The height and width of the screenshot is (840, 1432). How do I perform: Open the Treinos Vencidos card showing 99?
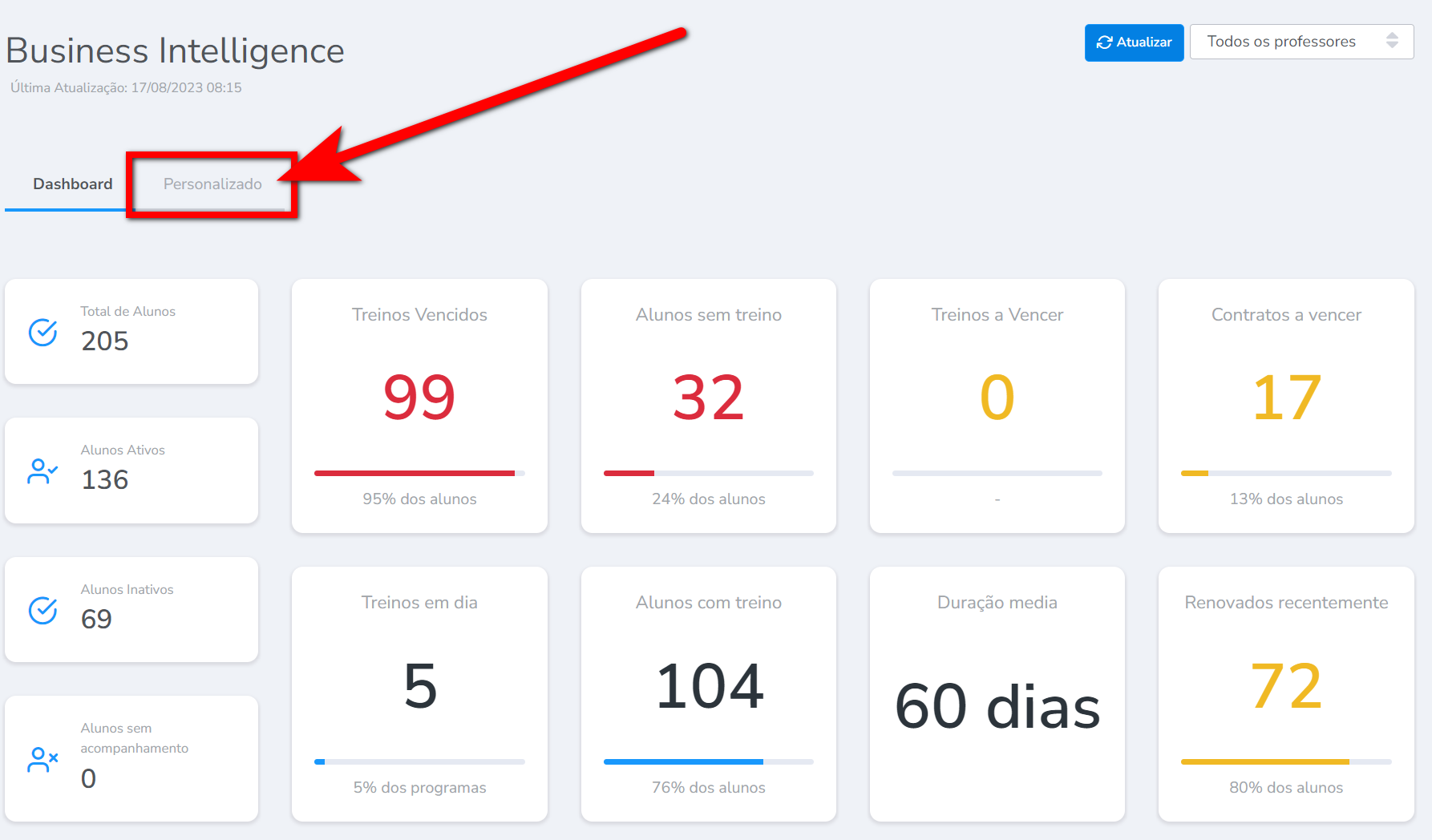coord(419,406)
